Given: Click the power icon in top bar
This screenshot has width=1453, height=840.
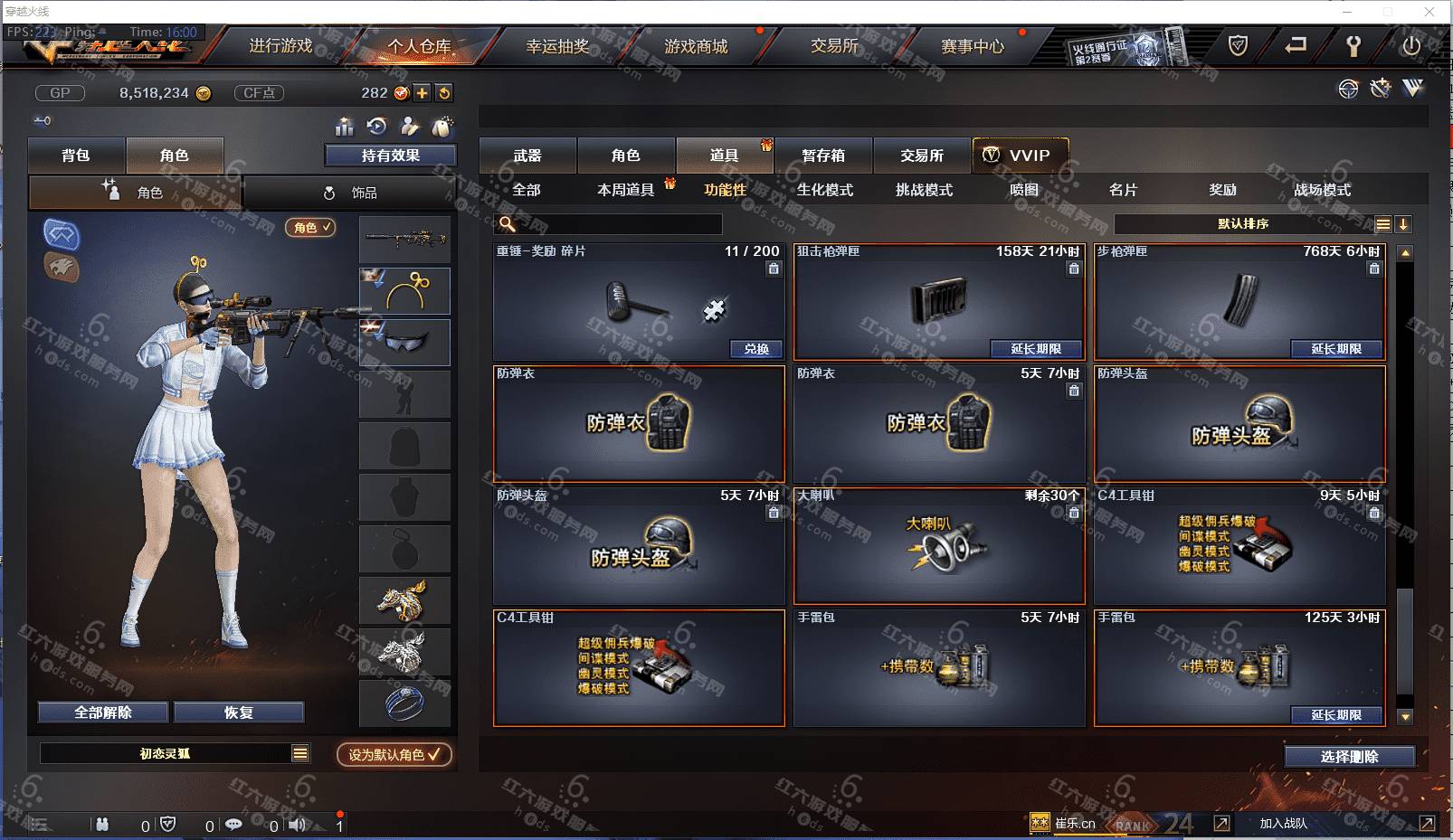Looking at the screenshot, I should click(x=1411, y=46).
